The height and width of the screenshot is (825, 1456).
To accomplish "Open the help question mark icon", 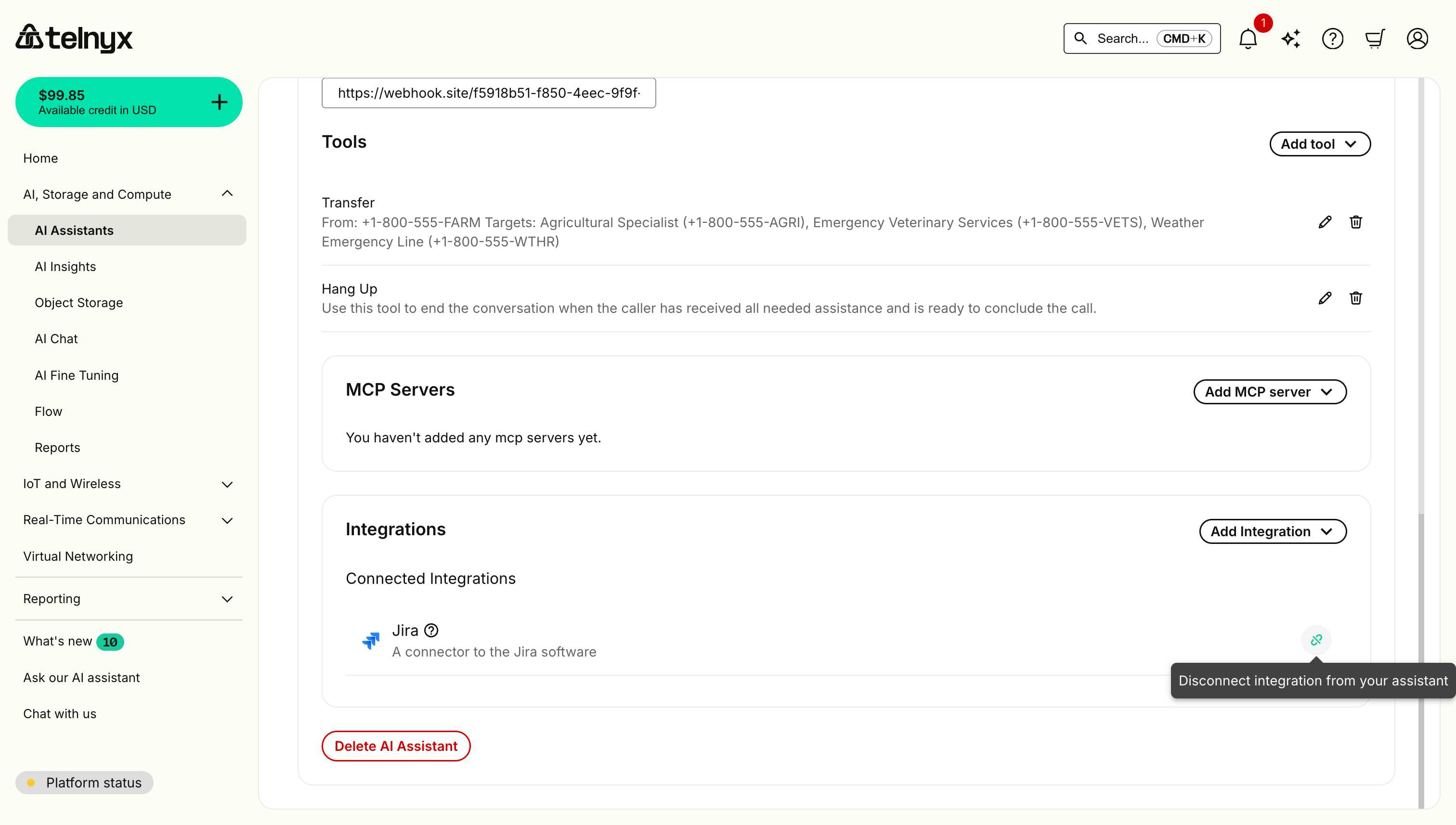I will [1333, 38].
